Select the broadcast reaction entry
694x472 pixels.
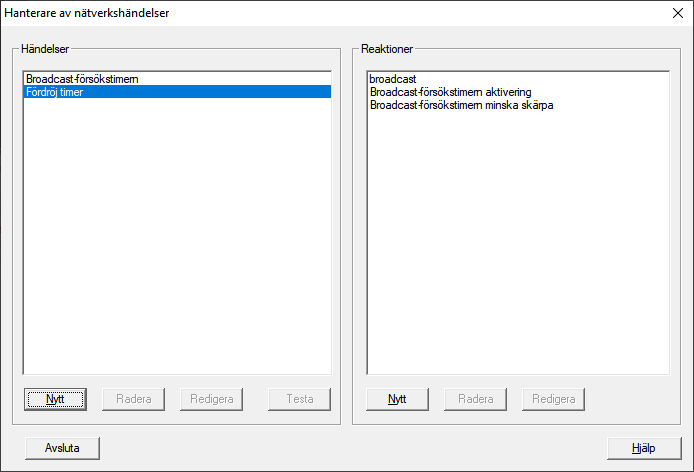[392, 78]
